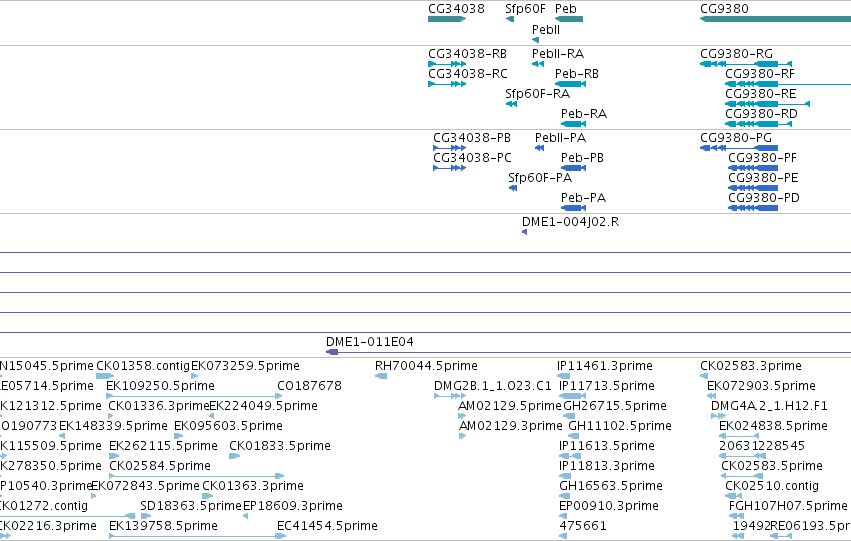Click the DMG2B.1_1.O23.C1 feature
851x541 pixels.
coord(450,396)
